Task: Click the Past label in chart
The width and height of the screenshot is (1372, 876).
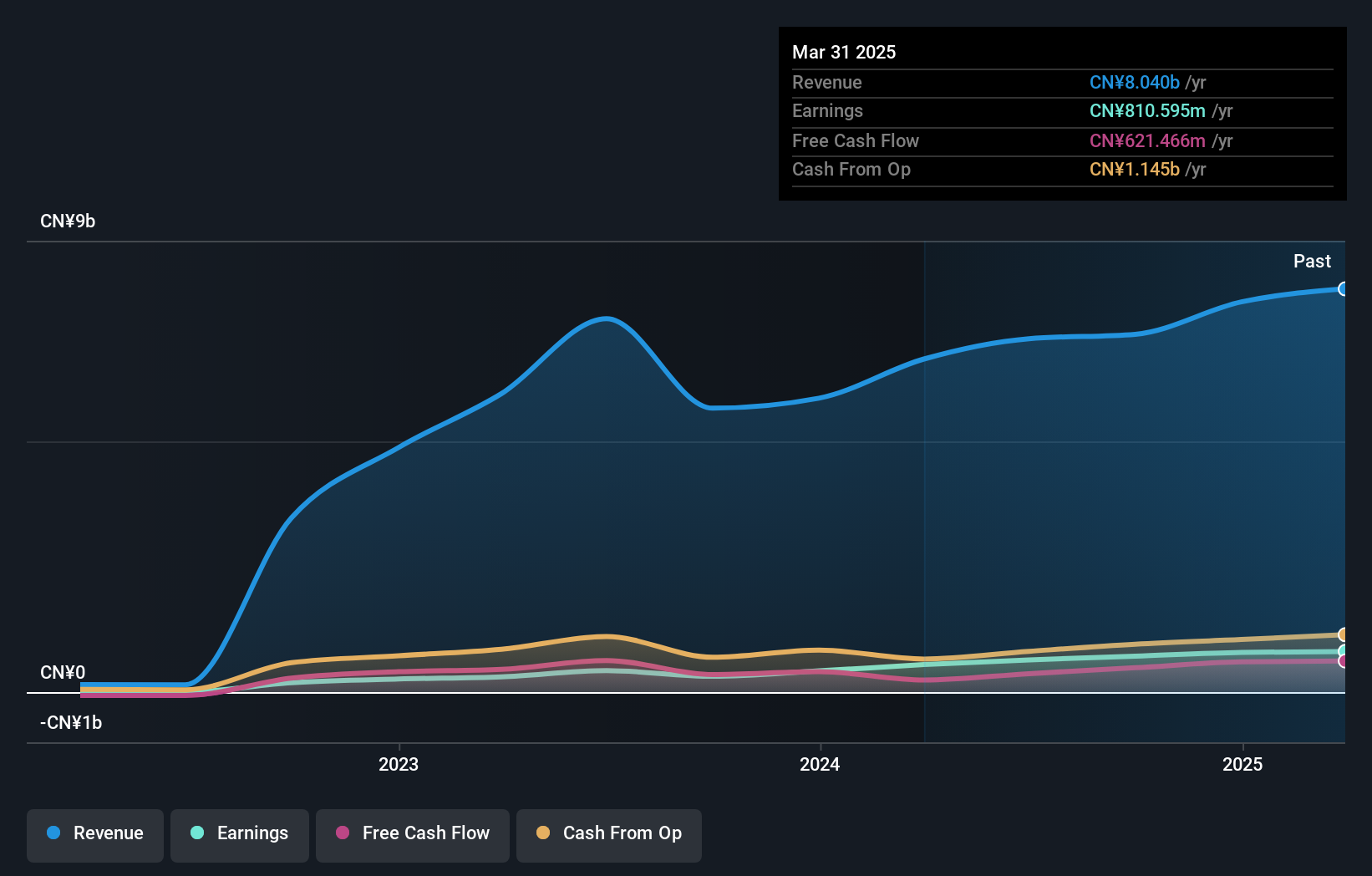Action: coord(1312,261)
